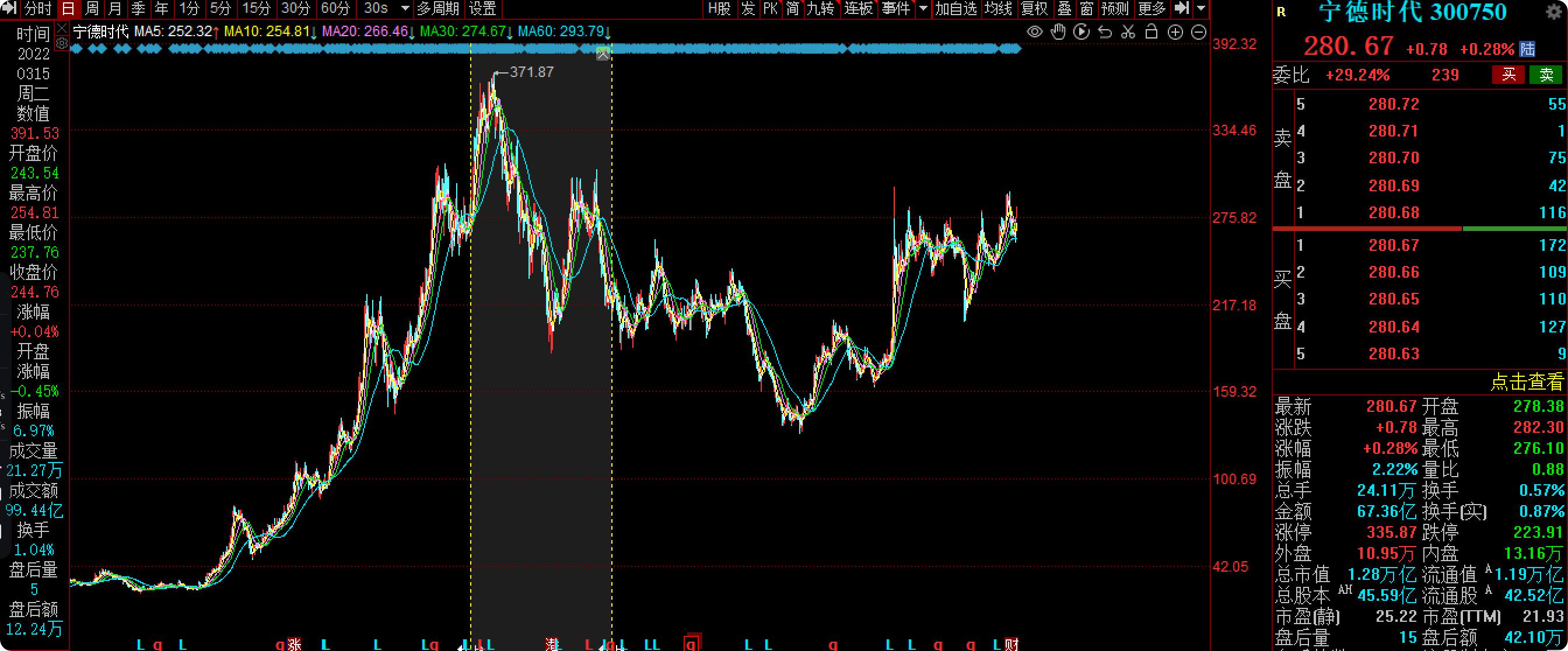Click 加自选 to add to watchlist
1568x651 pixels.
coord(956,9)
